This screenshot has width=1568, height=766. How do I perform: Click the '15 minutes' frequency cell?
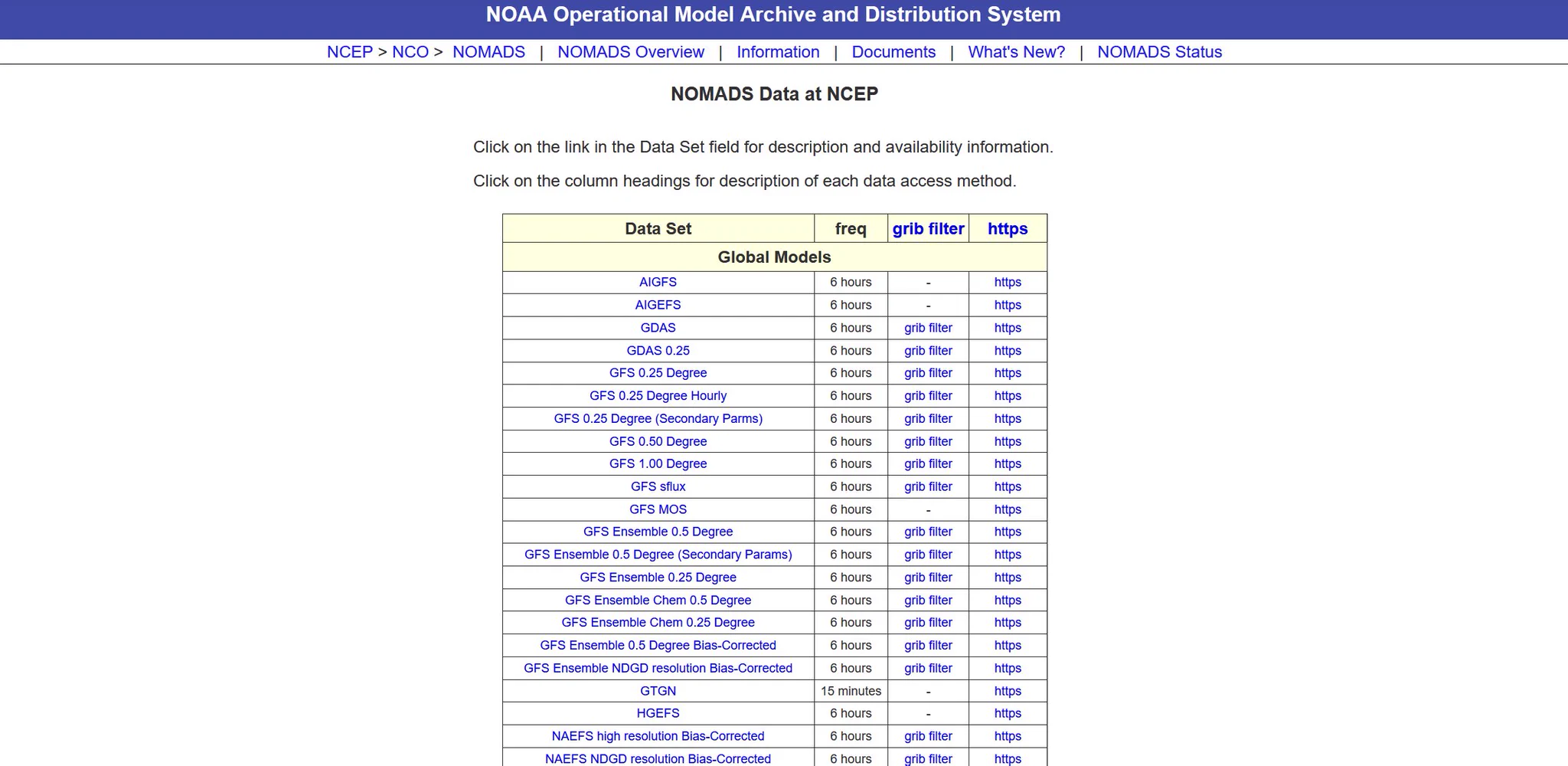click(851, 691)
